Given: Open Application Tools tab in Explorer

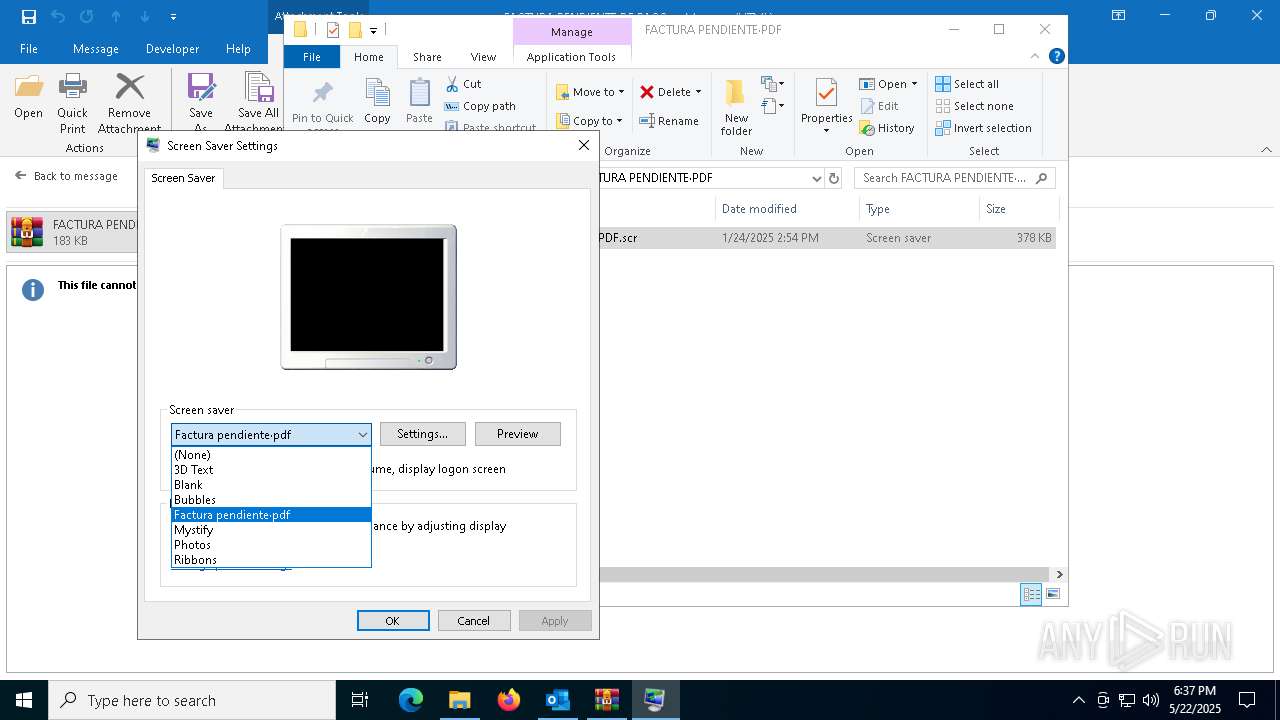Looking at the screenshot, I should [x=571, y=57].
